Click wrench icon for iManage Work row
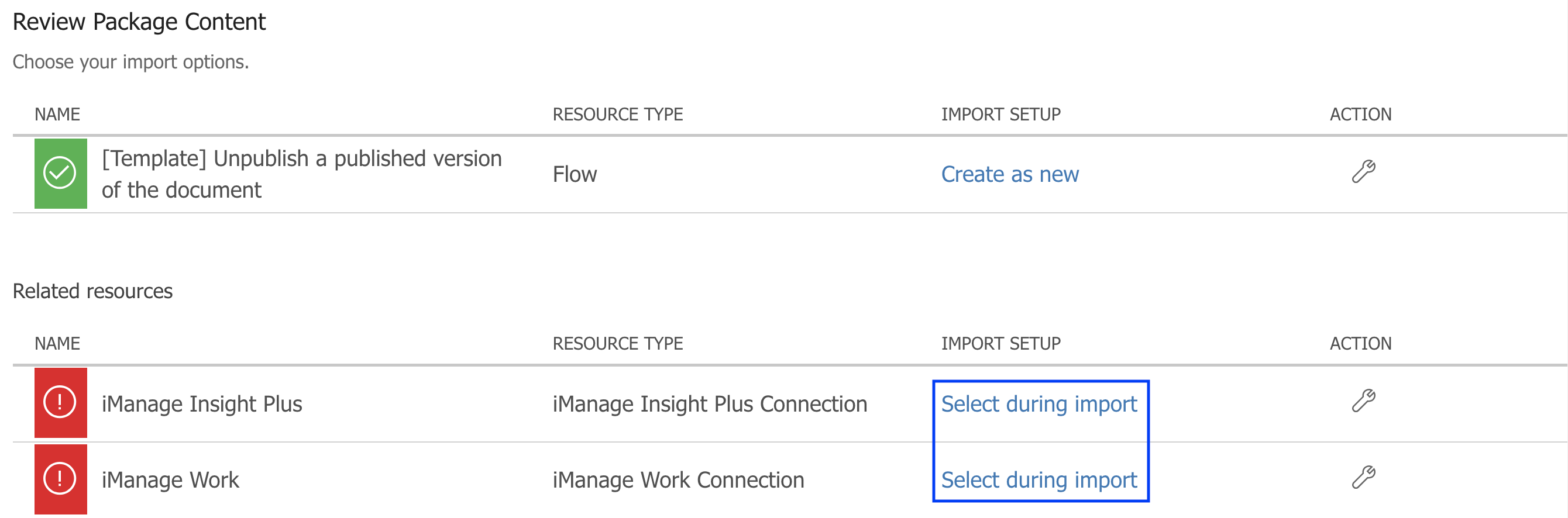The image size is (1568, 518). (x=1363, y=478)
